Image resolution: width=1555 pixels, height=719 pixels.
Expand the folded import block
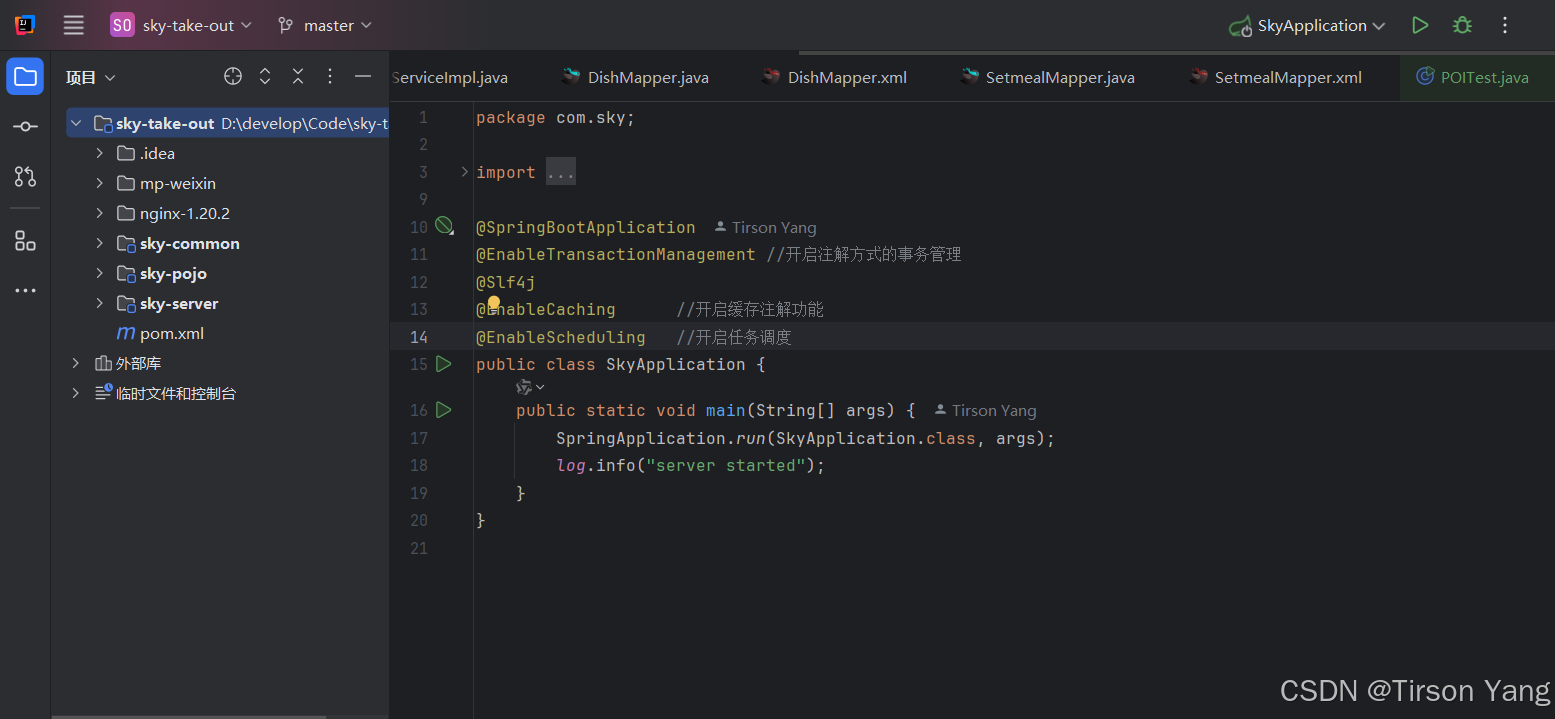pyautogui.click(x=464, y=172)
